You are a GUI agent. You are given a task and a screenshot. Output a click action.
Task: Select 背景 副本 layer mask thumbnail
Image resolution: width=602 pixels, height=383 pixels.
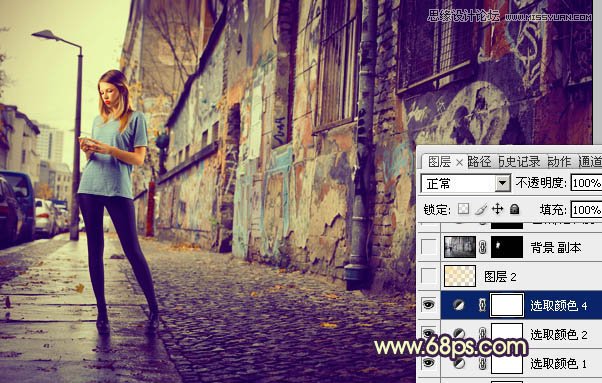click(x=507, y=247)
